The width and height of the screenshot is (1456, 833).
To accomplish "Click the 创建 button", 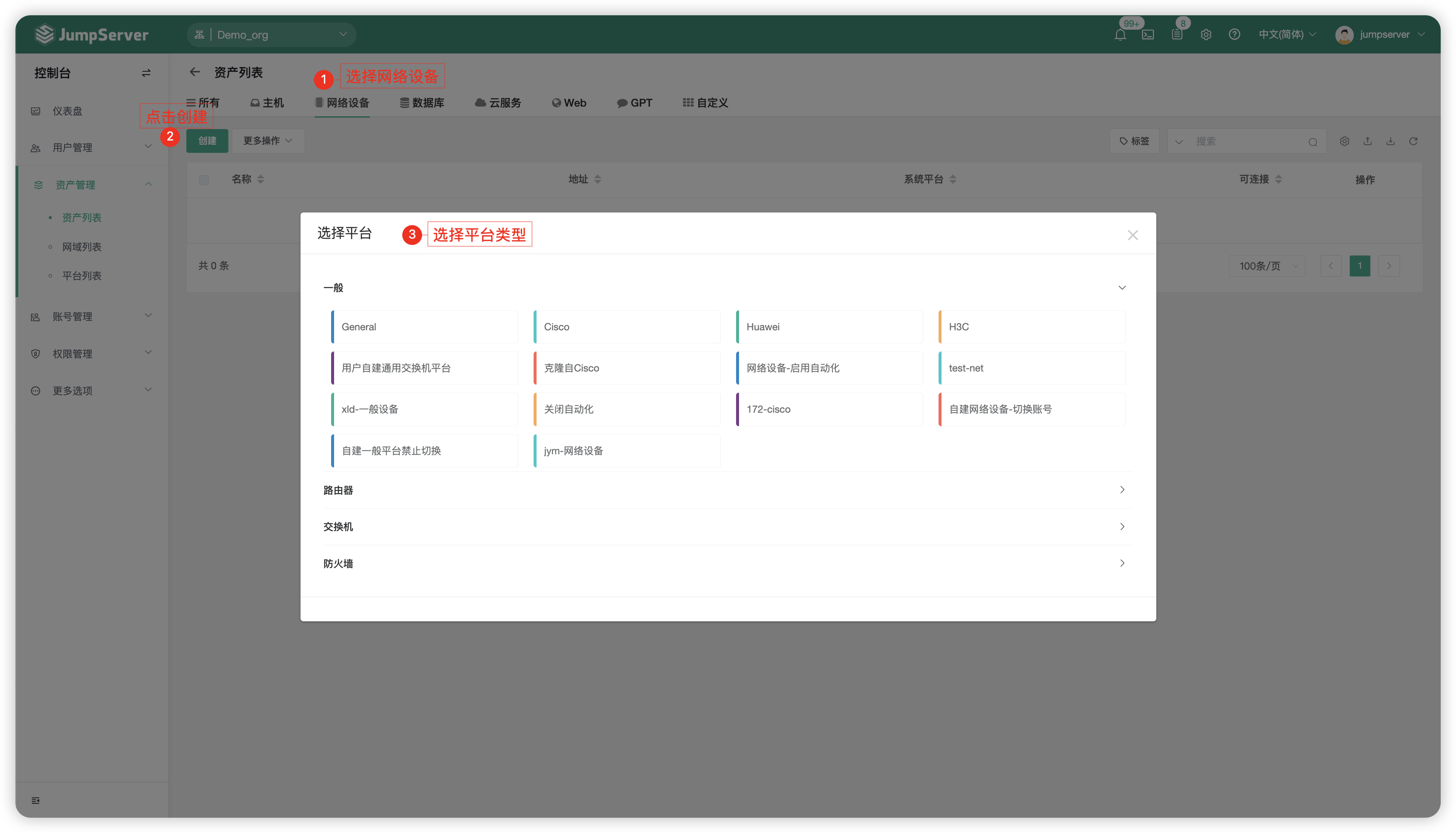I will 207,141.
